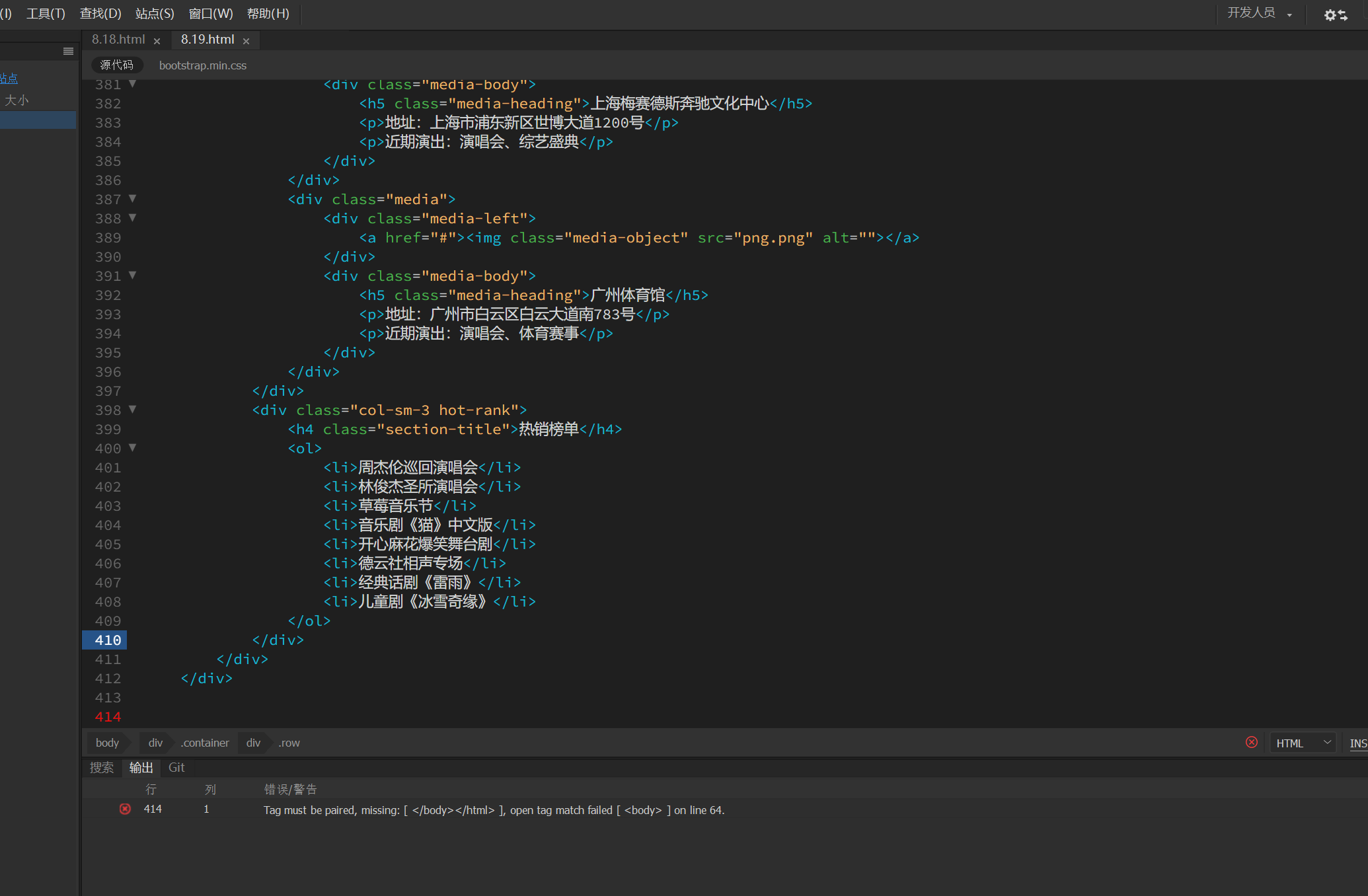Select line number 410 in gutter
1368x896 pixels.
[x=107, y=640]
